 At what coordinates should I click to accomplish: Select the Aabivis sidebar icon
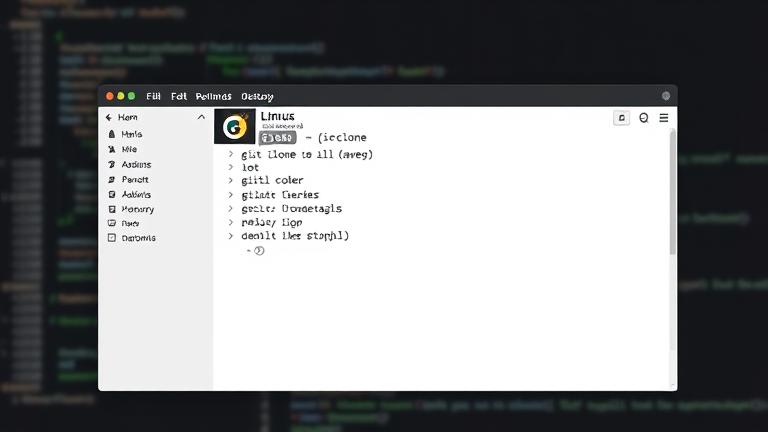coord(112,194)
